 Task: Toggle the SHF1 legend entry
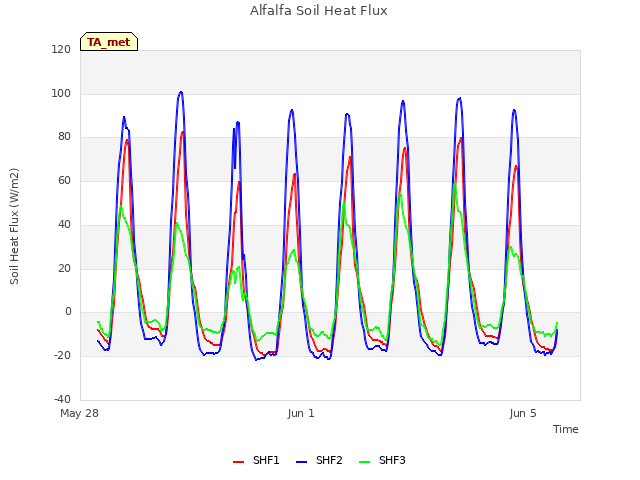[x=256, y=460]
